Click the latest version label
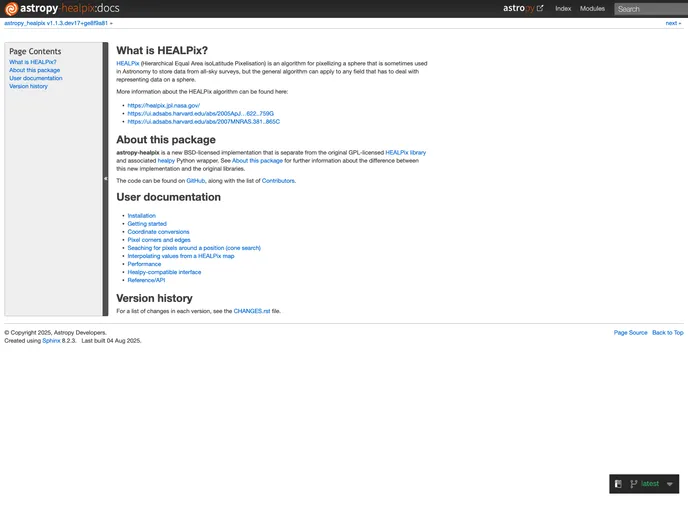The image size is (688, 512). [650, 484]
